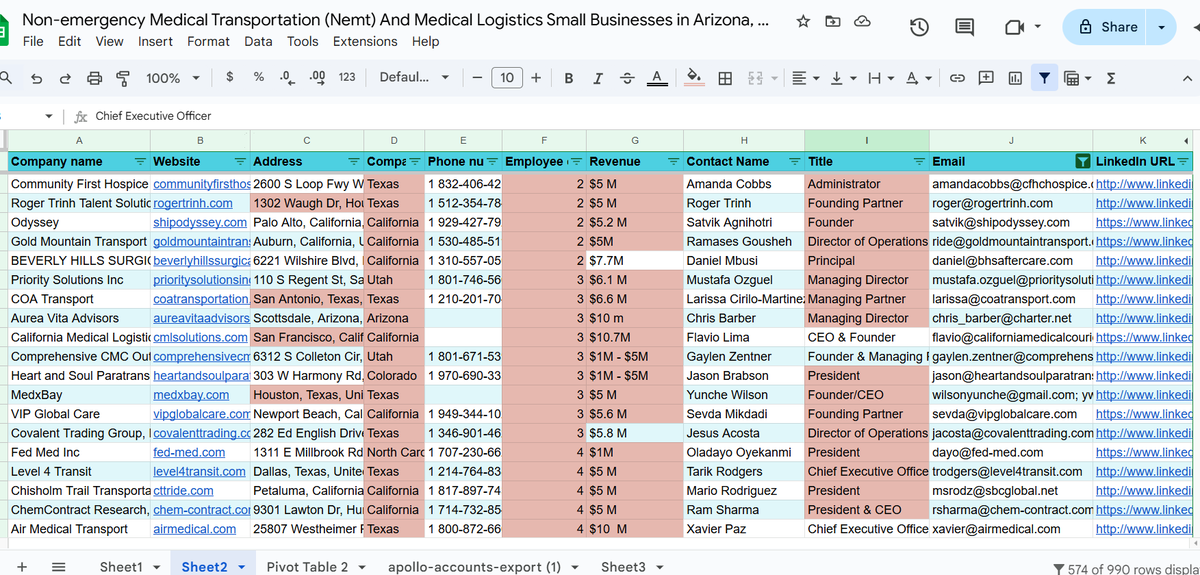Open medxbay.com website link
1200x575 pixels.
tap(191, 395)
